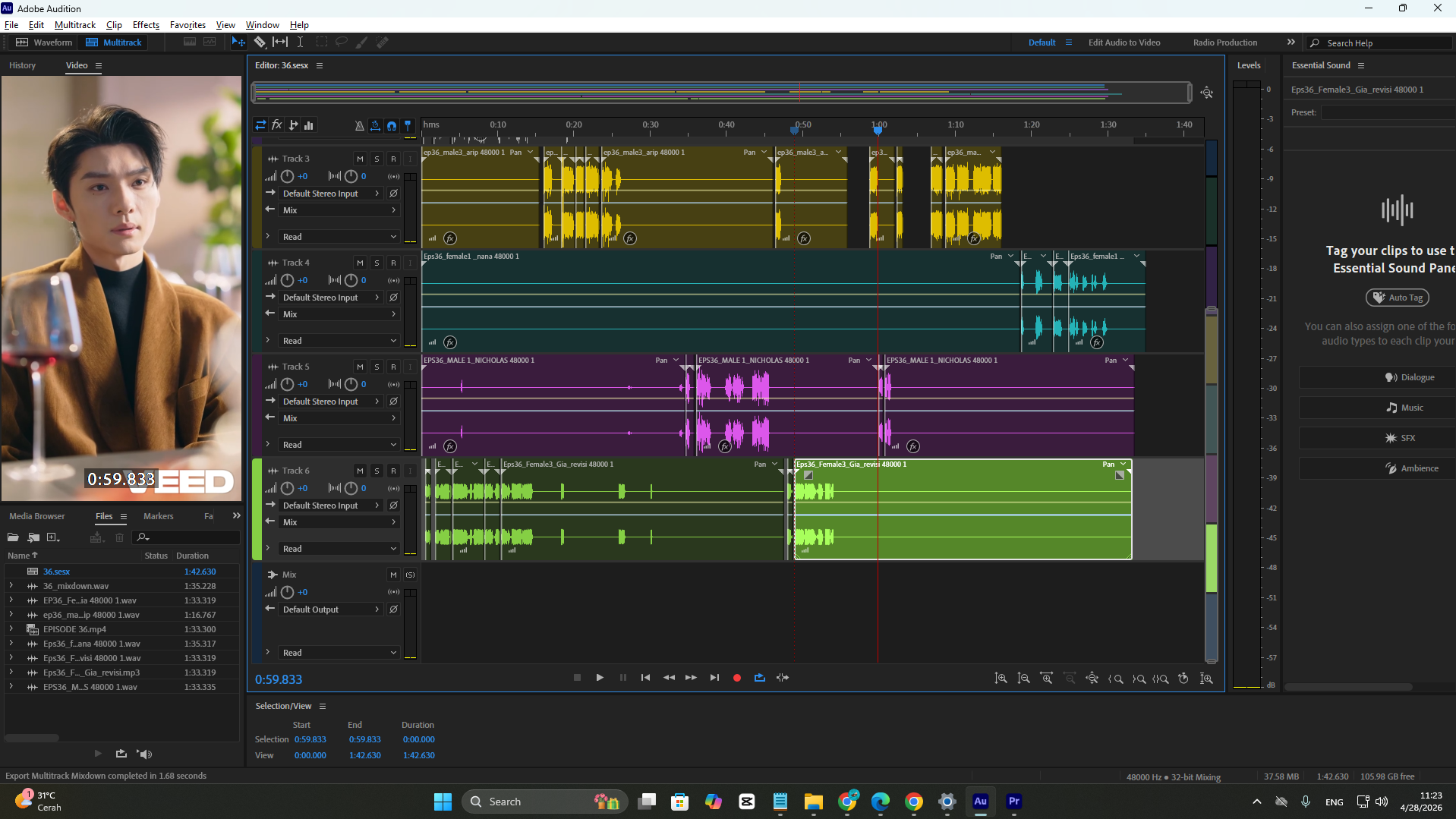Select the Slip tool
This screenshot has width=1456, height=819.
tap(280, 43)
